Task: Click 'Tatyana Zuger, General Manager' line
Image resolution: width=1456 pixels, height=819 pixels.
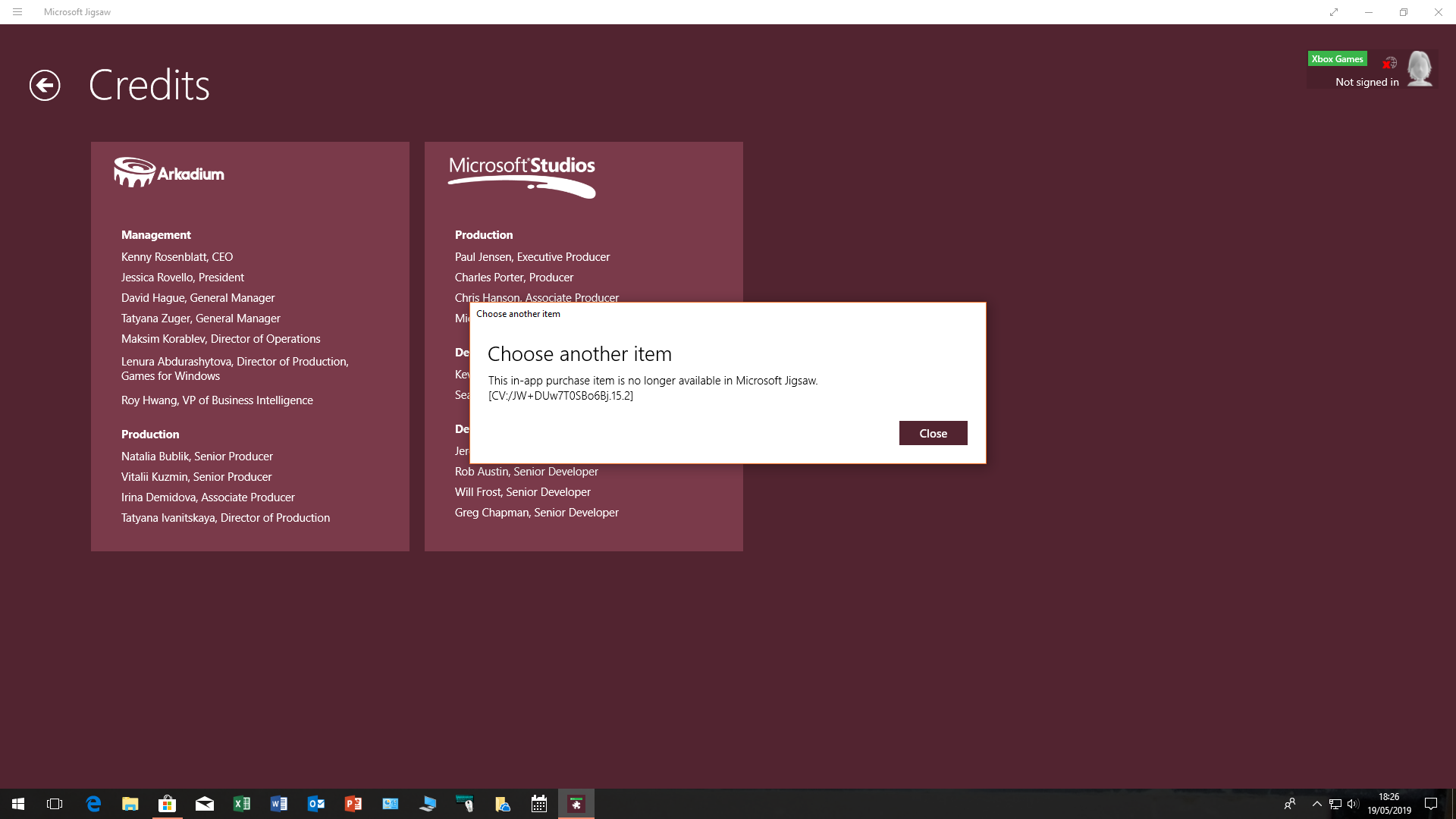Action: pos(201,318)
